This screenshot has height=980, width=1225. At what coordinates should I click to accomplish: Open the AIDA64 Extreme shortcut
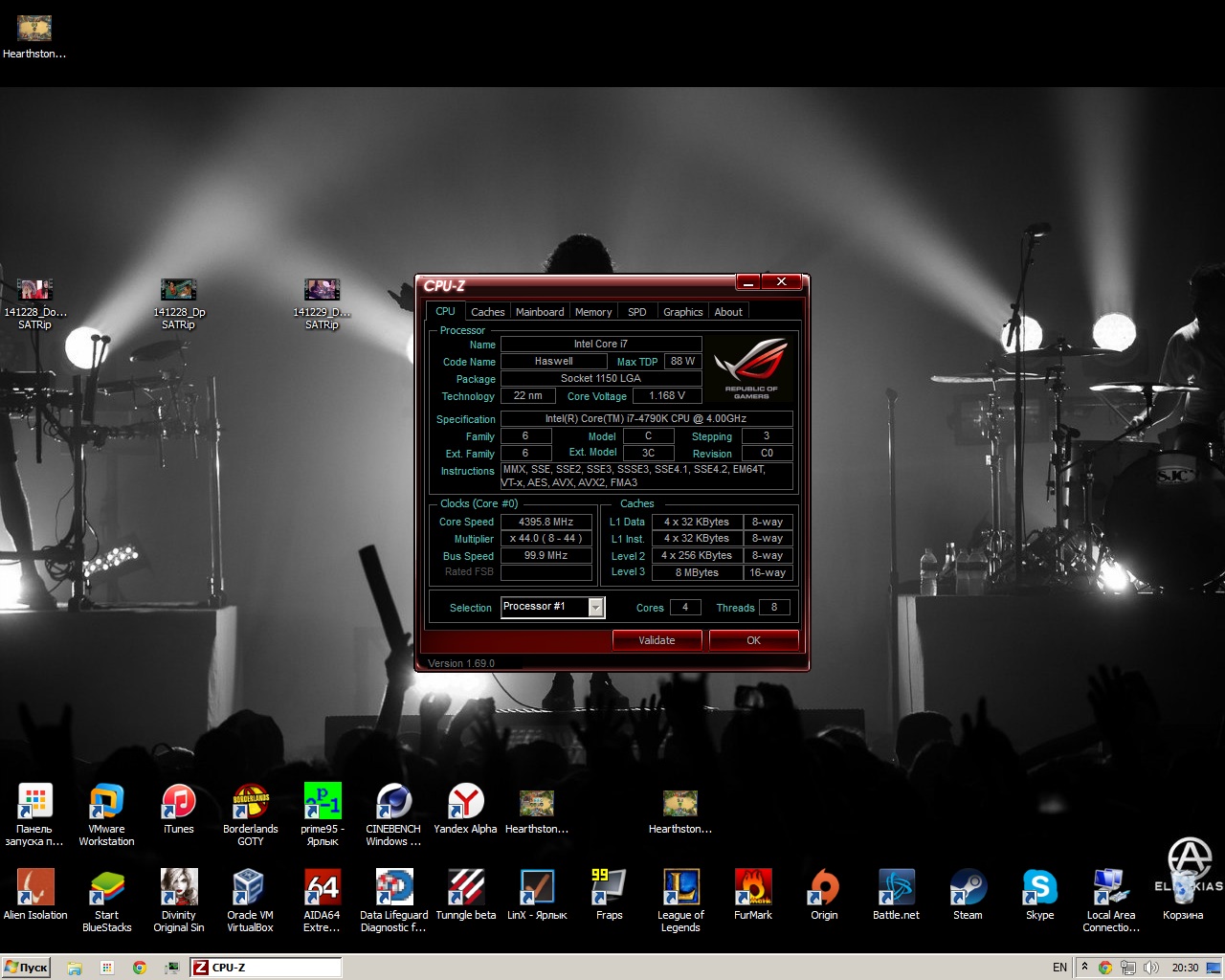coord(322,900)
